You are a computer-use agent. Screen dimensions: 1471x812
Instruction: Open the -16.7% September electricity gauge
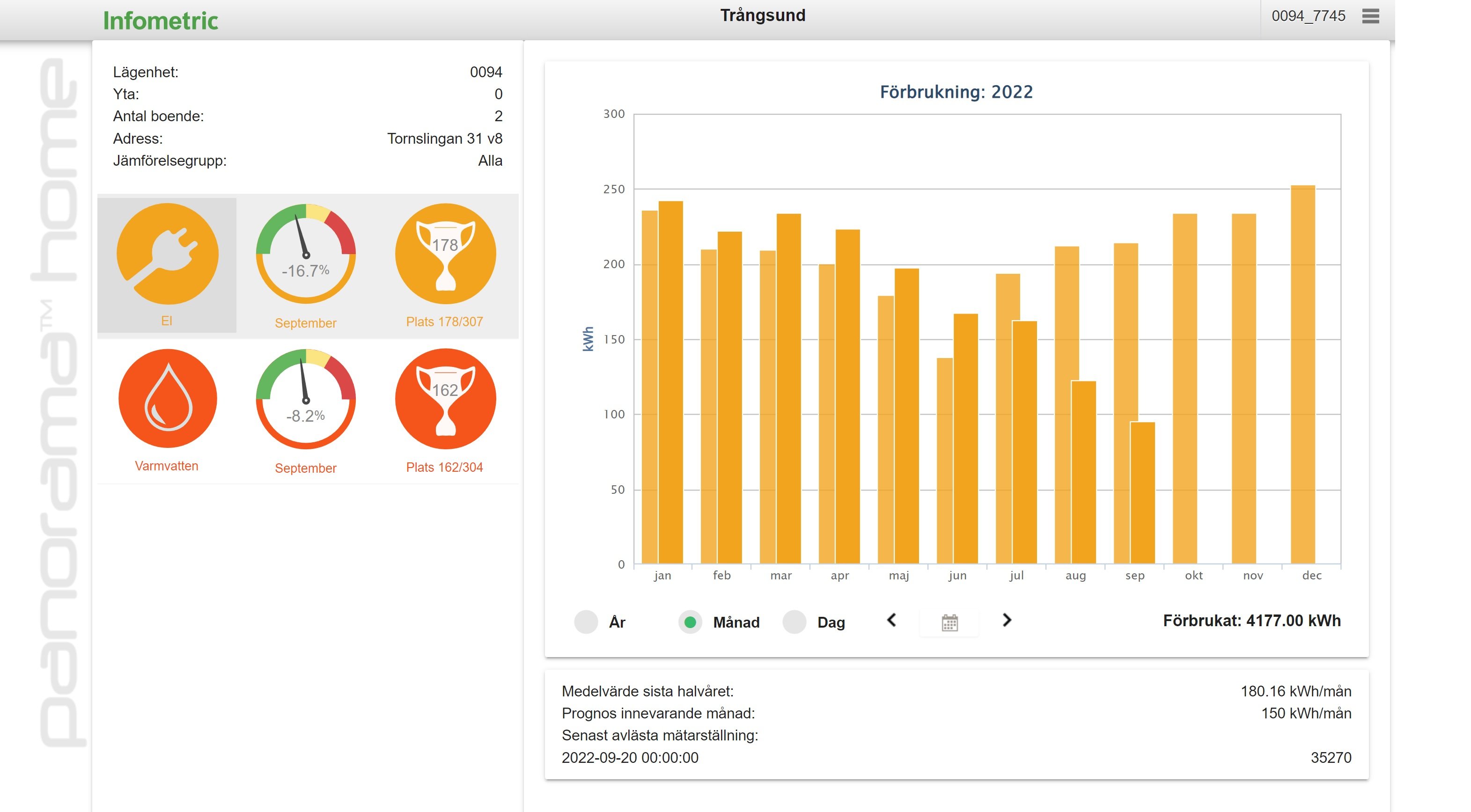(x=306, y=255)
